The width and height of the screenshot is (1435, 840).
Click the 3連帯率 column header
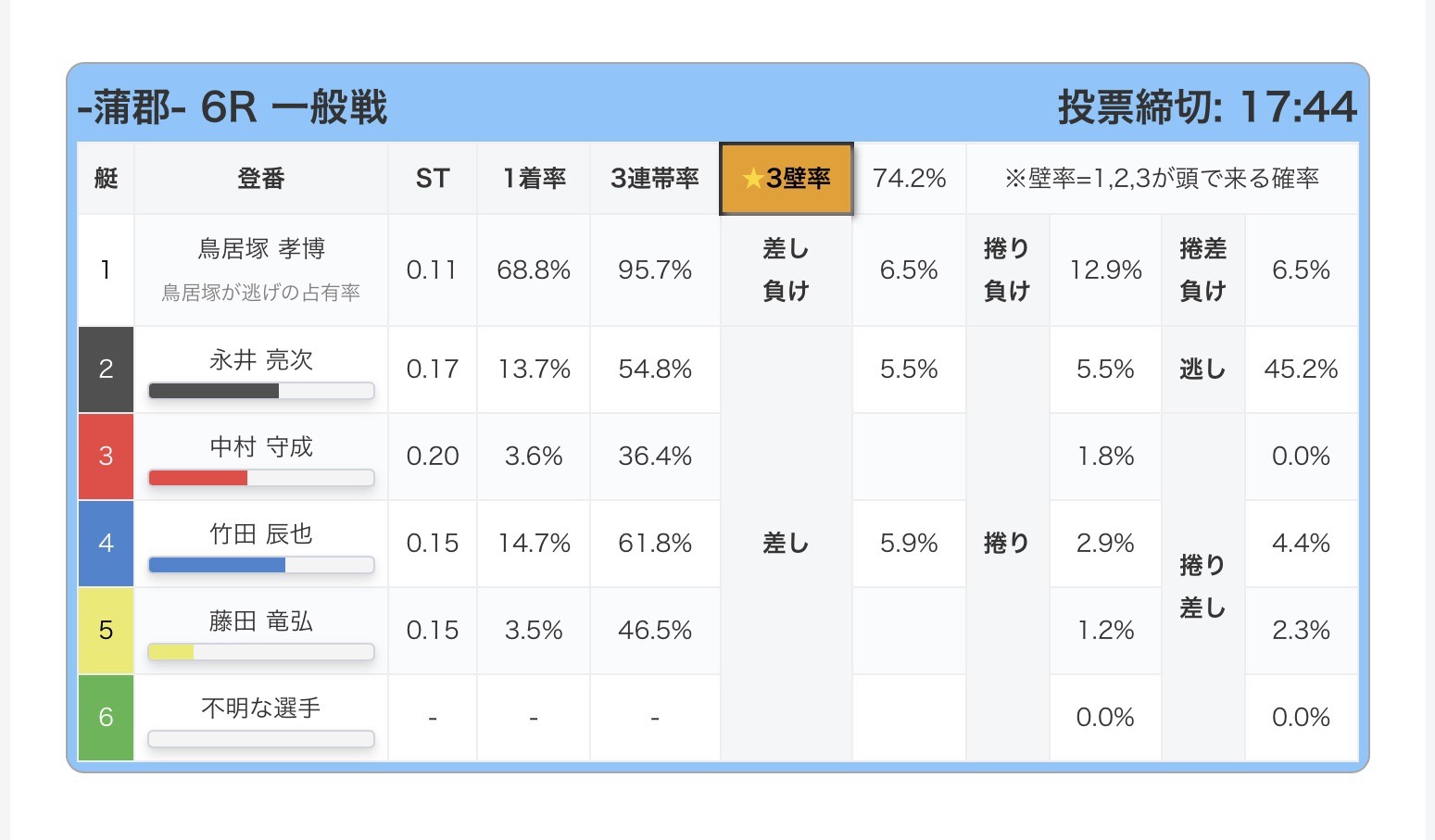655,179
